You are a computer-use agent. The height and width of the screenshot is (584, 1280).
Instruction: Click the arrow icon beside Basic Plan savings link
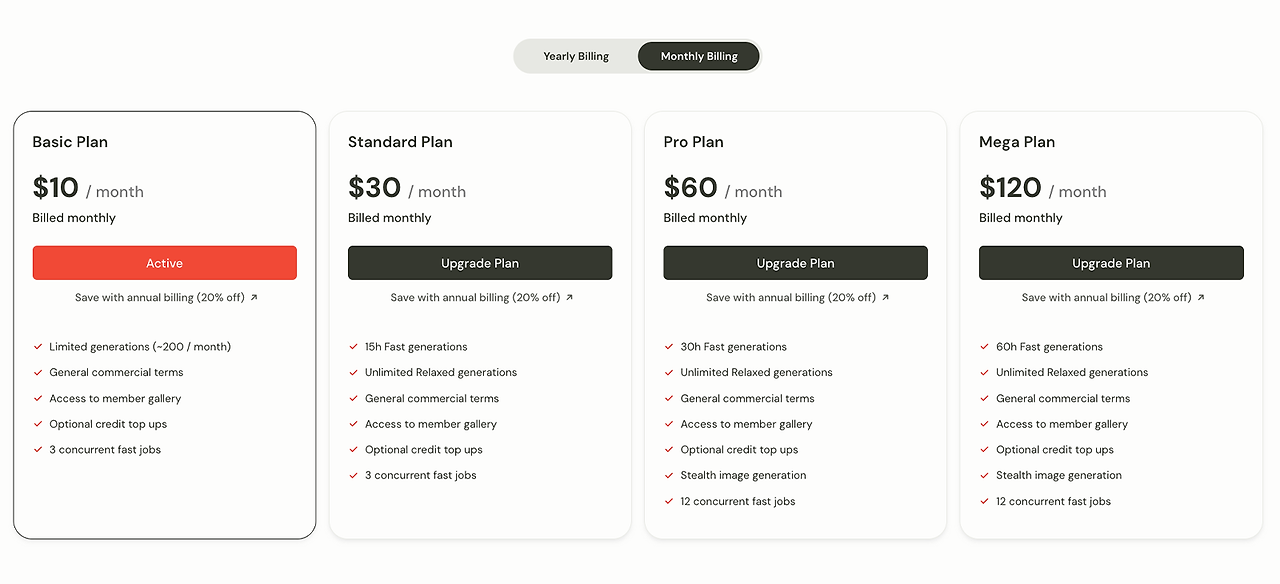(253, 297)
